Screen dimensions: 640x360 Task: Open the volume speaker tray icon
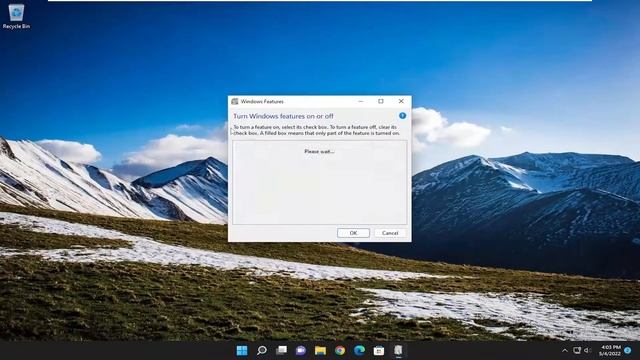tap(587, 350)
